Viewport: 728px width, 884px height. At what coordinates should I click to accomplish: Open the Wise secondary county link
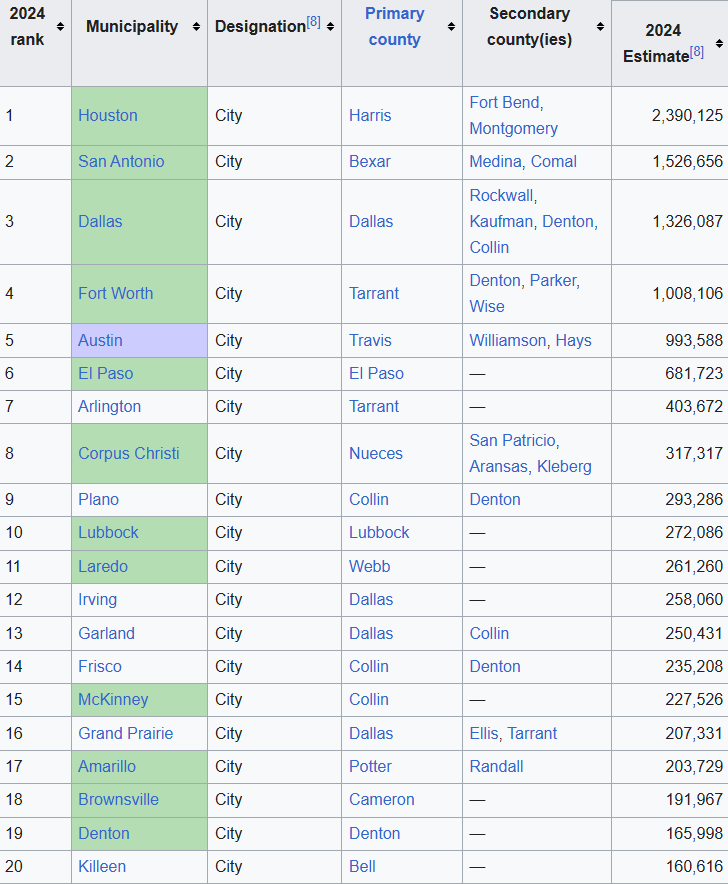point(487,307)
